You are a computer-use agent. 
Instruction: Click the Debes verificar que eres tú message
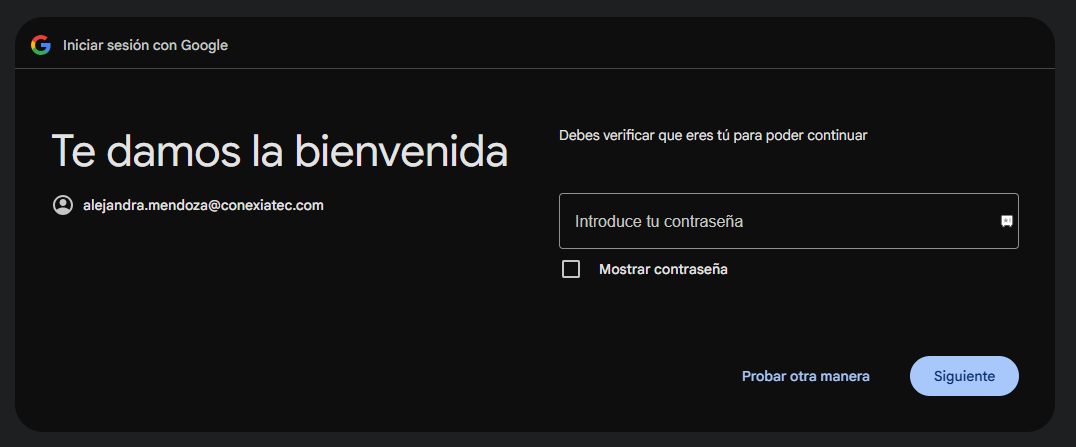(x=713, y=135)
